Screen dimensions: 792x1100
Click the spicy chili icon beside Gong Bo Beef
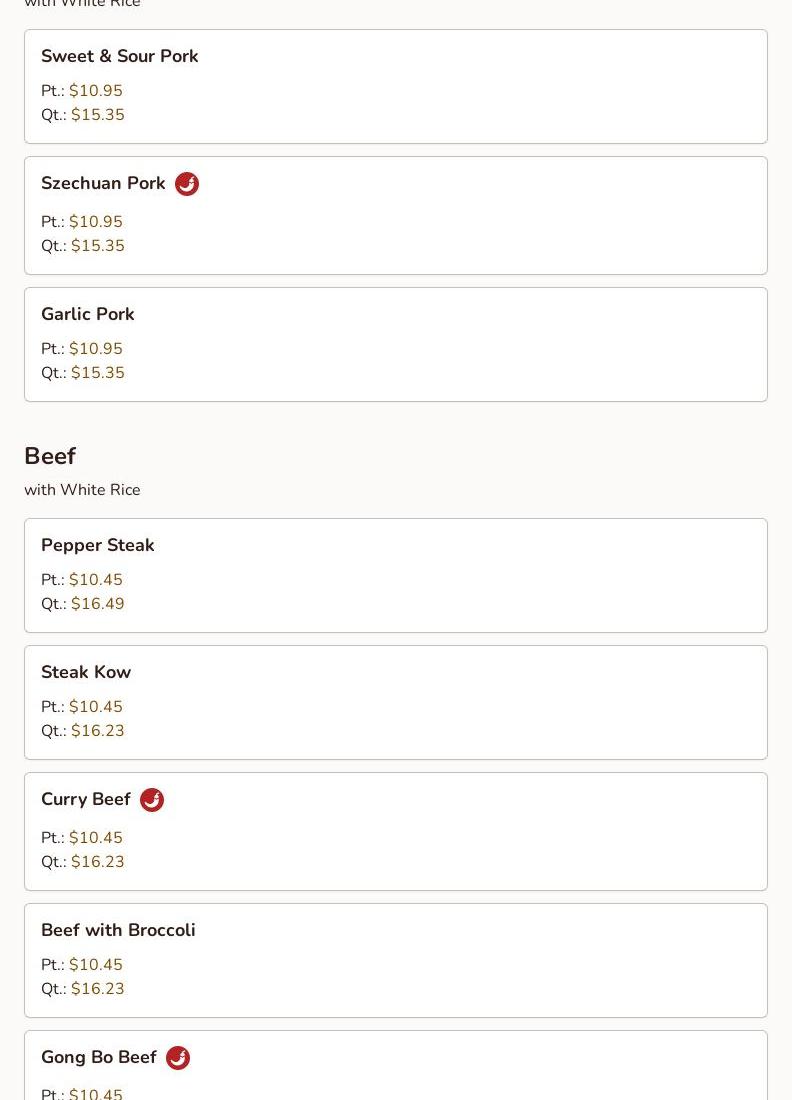(x=177, y=1058)
